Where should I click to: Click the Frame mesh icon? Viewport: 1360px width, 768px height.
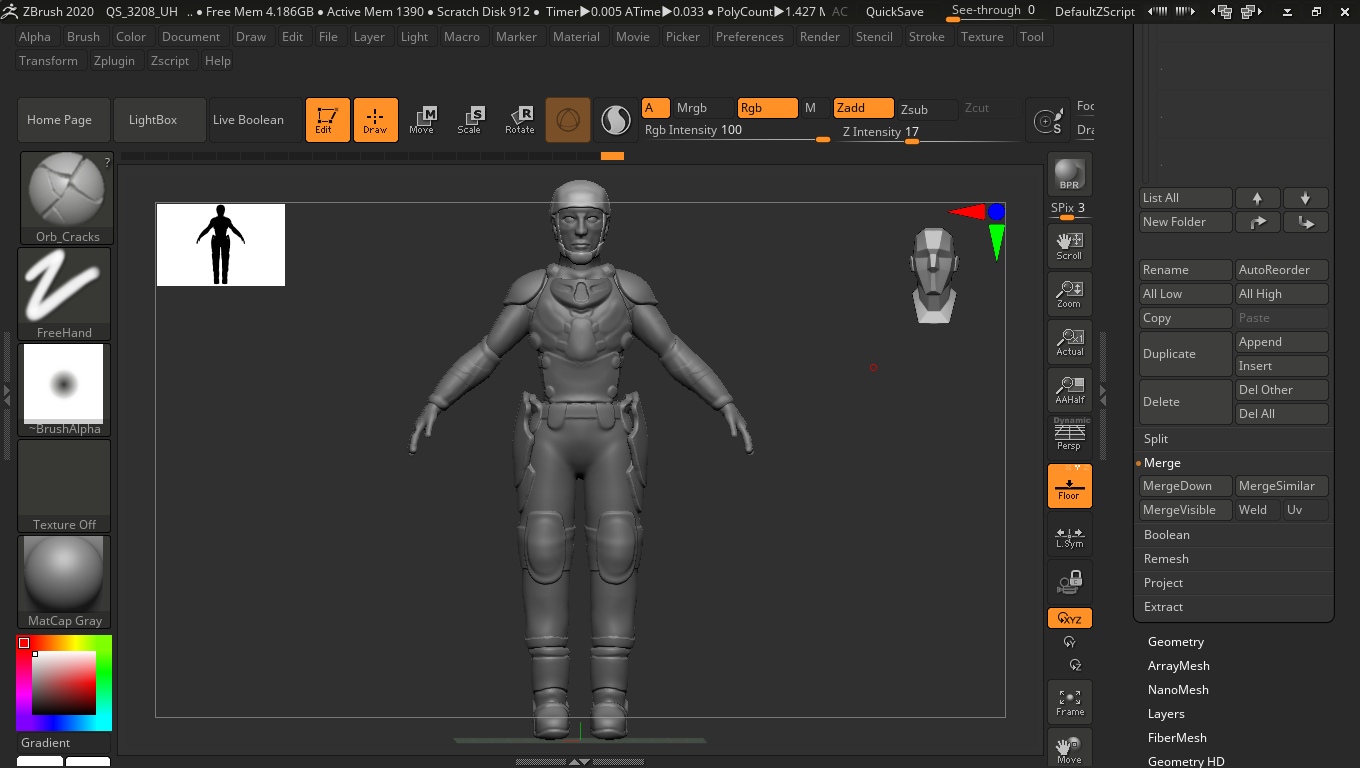[x=1069, y=701]
